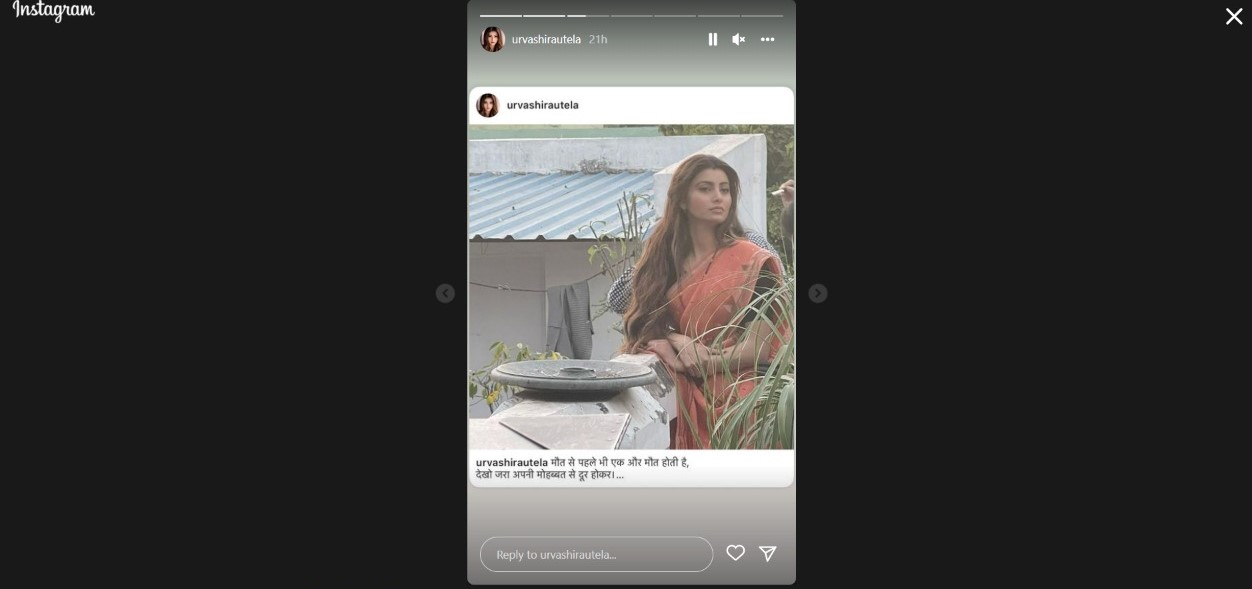Go back to the previous story with the left arrow
This screenshot has height=589, width=1252.
445,293
